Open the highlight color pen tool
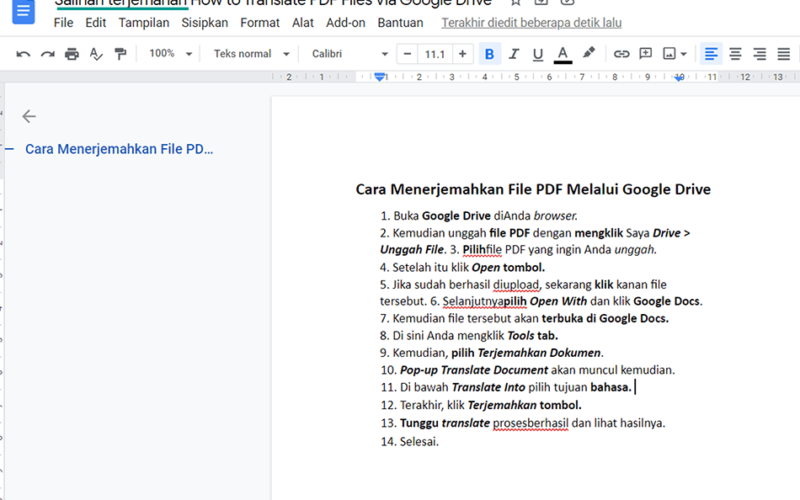 pyautogui.click(x=589, y=53)
